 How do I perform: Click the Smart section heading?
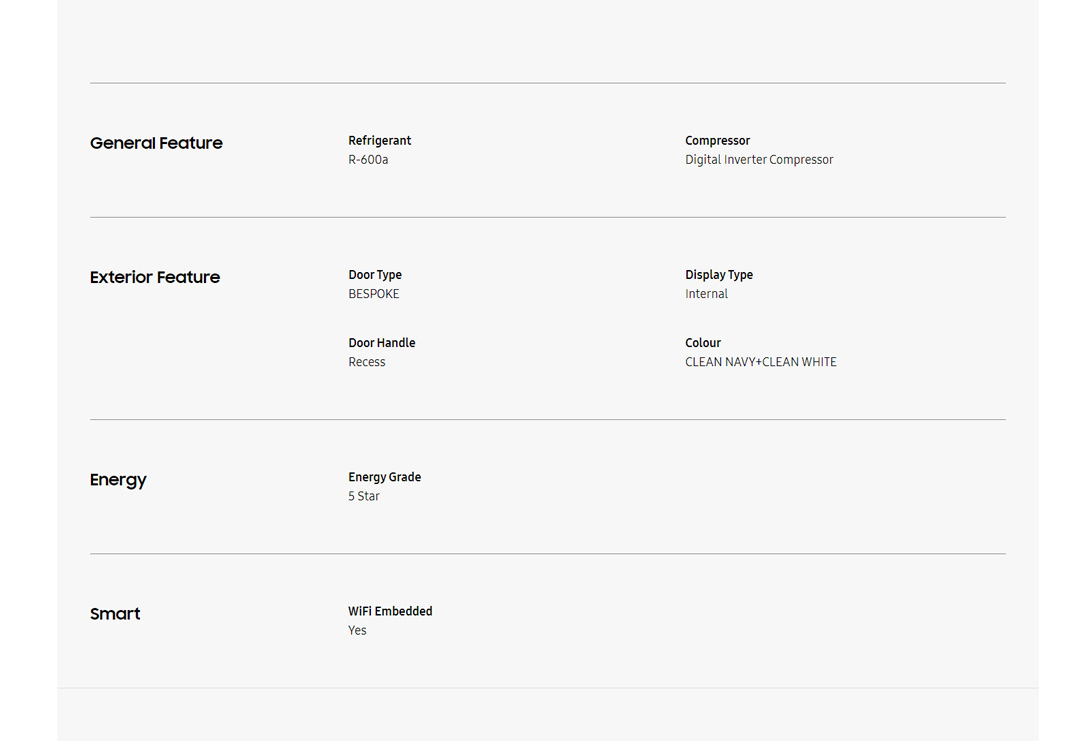click(x=115, y=614)
